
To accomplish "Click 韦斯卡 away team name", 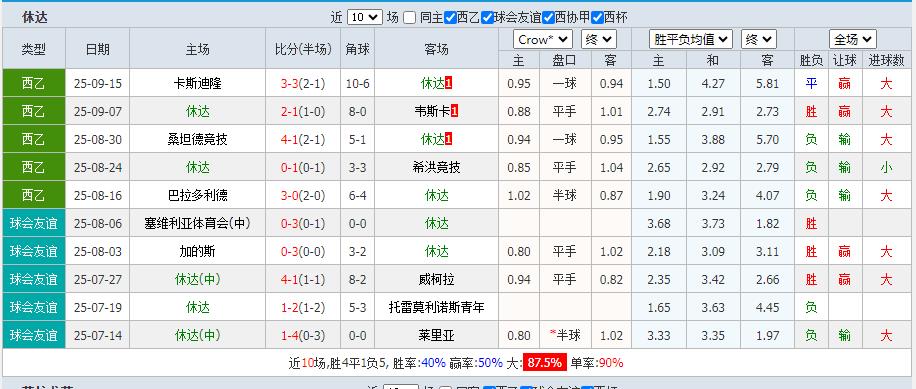I will coord(432,111).
